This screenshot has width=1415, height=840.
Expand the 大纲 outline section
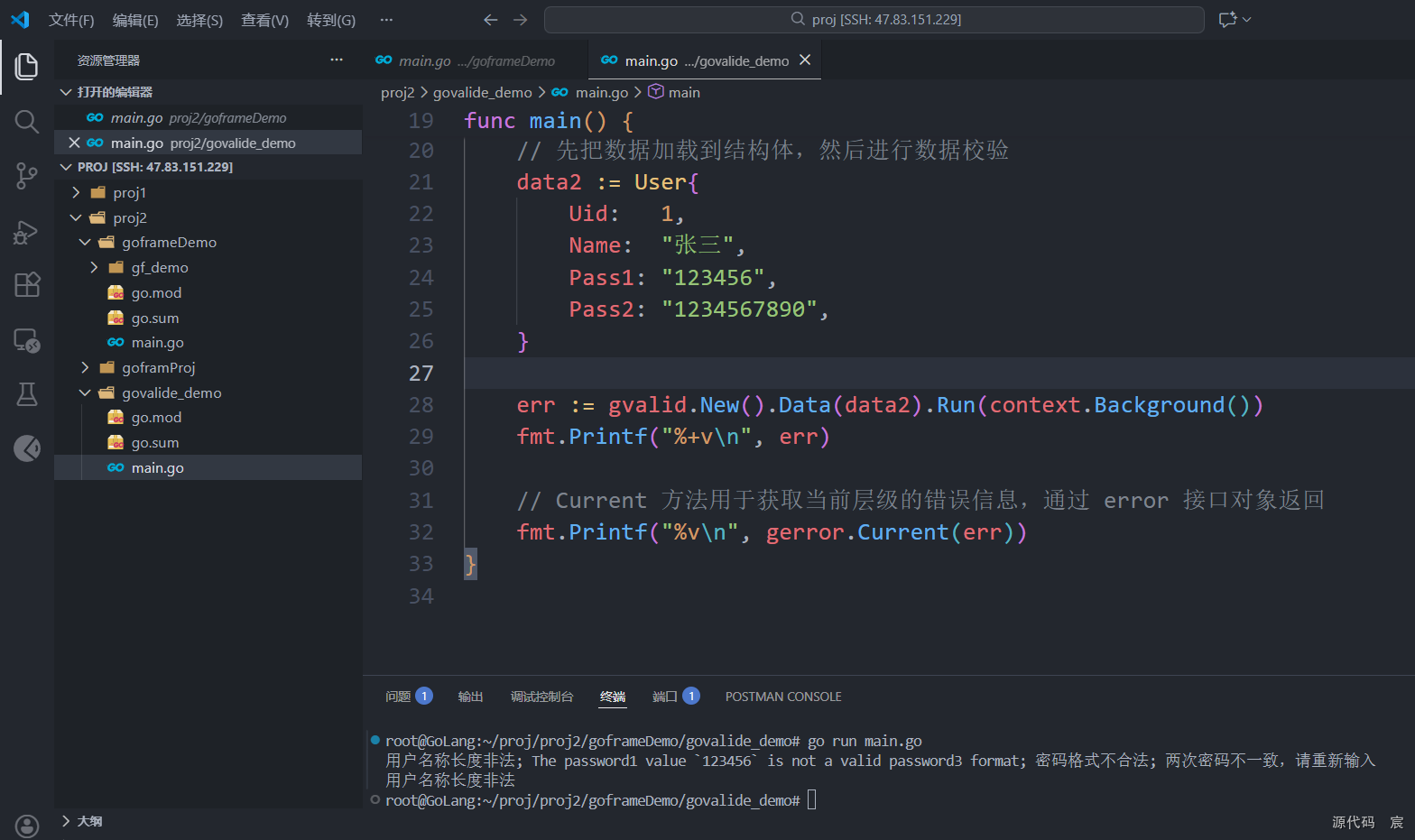(x=208, y=821)
